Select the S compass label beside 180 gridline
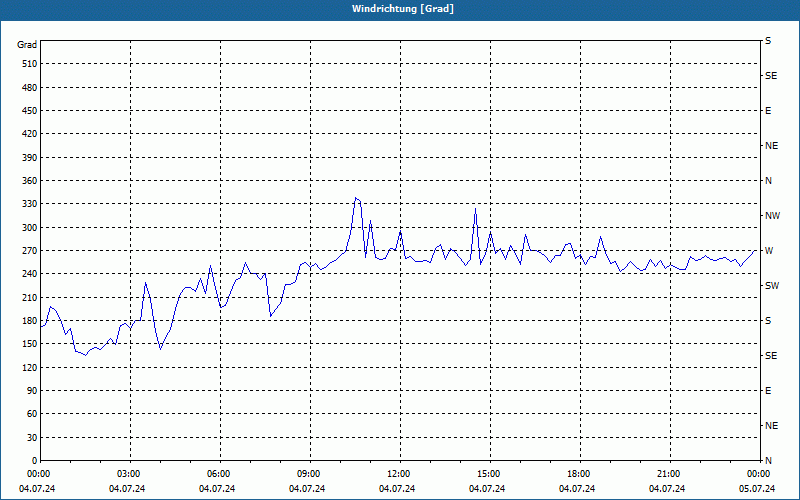The image size is (800, 500). coord(768,321)
